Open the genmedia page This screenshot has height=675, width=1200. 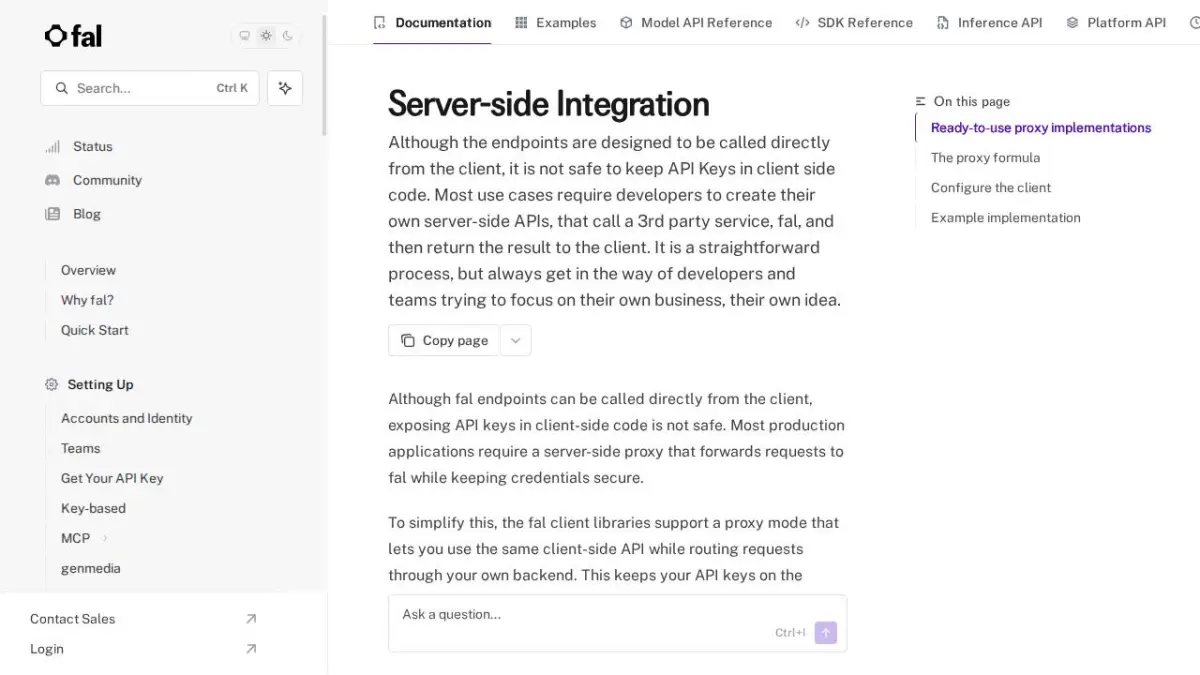click(90, 568)
